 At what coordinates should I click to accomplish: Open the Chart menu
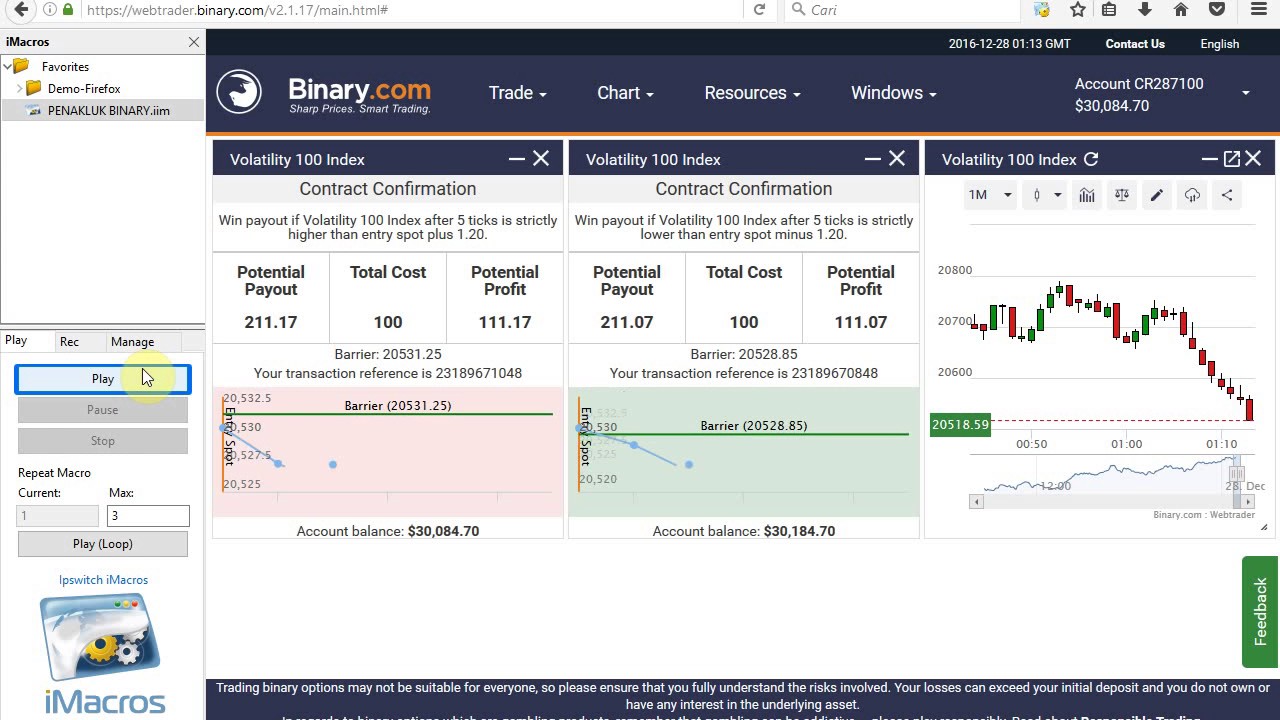tap(625, 93)
